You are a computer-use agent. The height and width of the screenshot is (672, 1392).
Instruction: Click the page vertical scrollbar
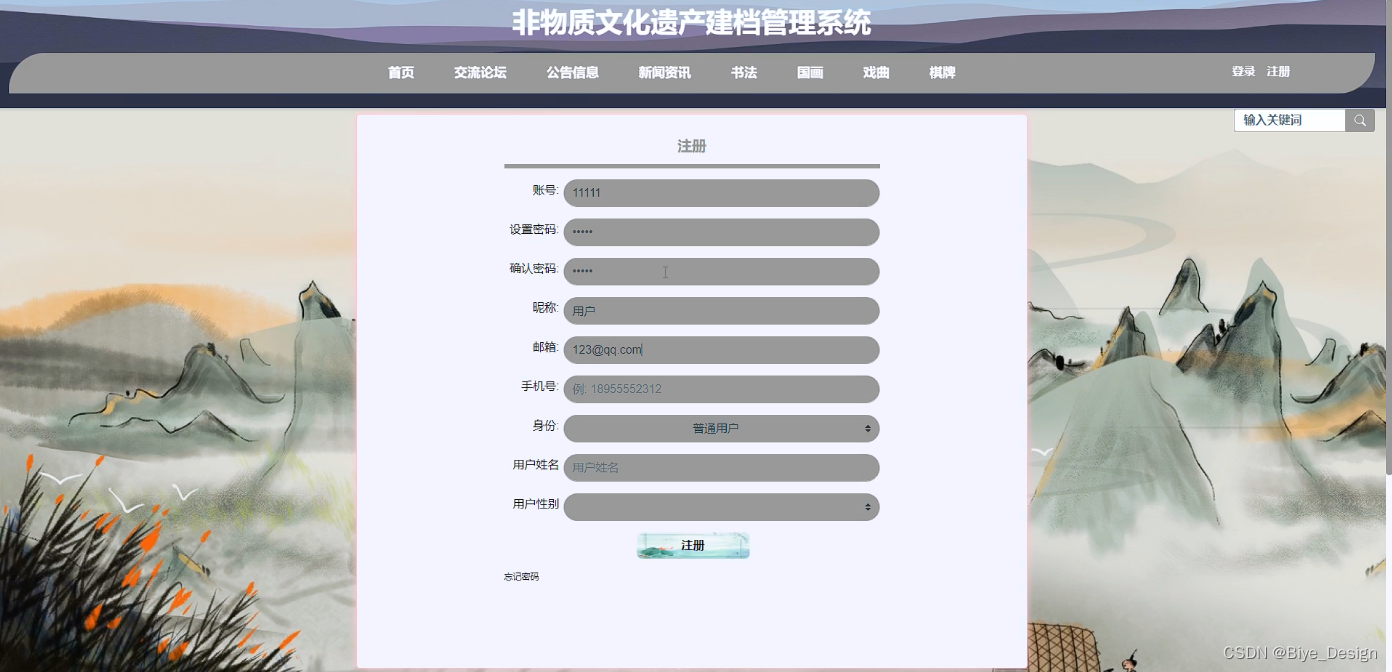click(x=1388, y=240)
